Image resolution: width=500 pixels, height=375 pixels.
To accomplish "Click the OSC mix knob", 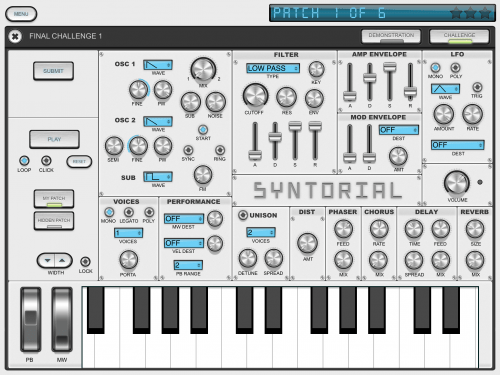I will (203, 70).
